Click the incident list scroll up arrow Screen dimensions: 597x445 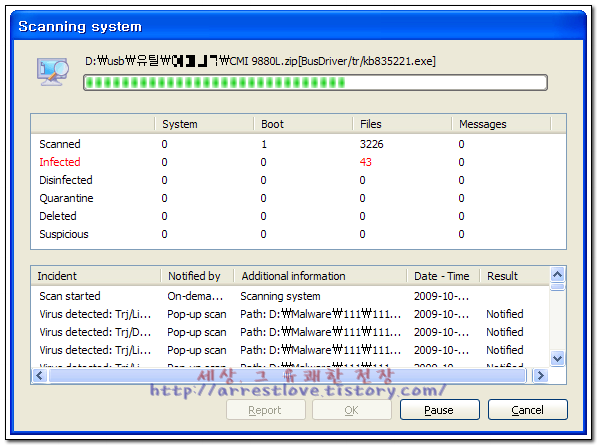557,274
